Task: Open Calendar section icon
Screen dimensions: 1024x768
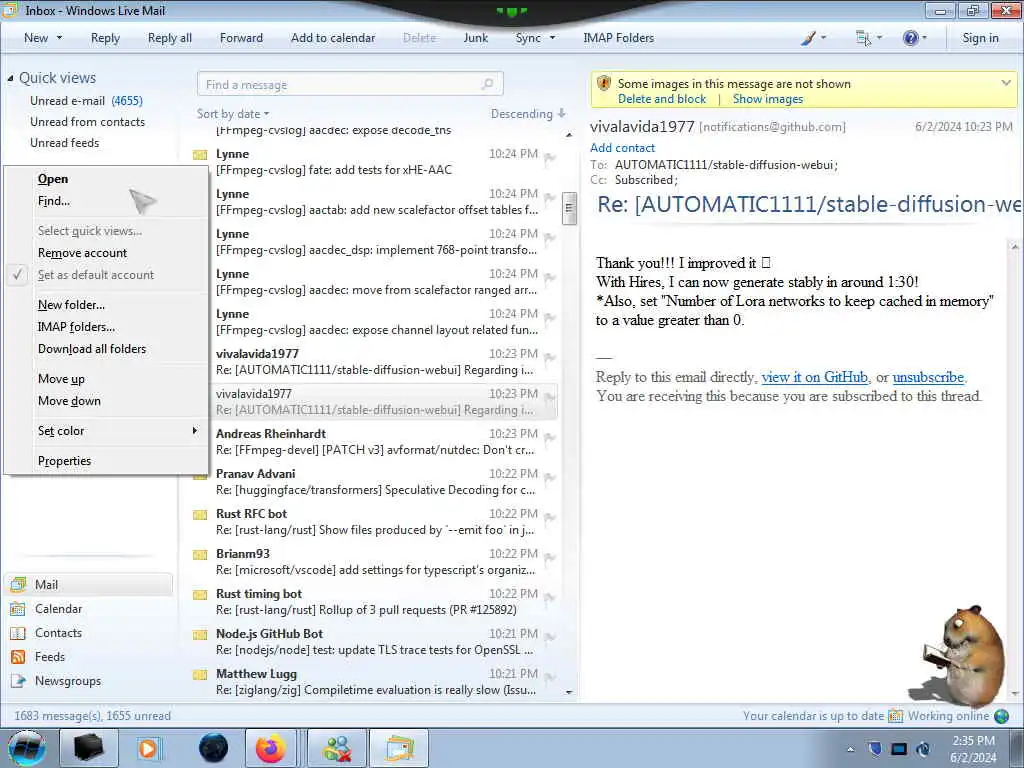Action: coord(18,609)
